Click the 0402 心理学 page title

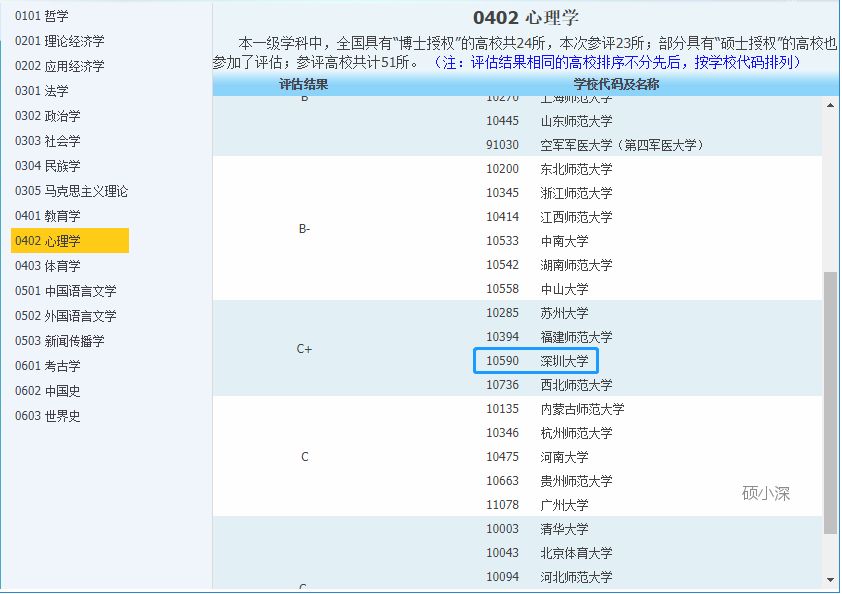pos(526,18)
